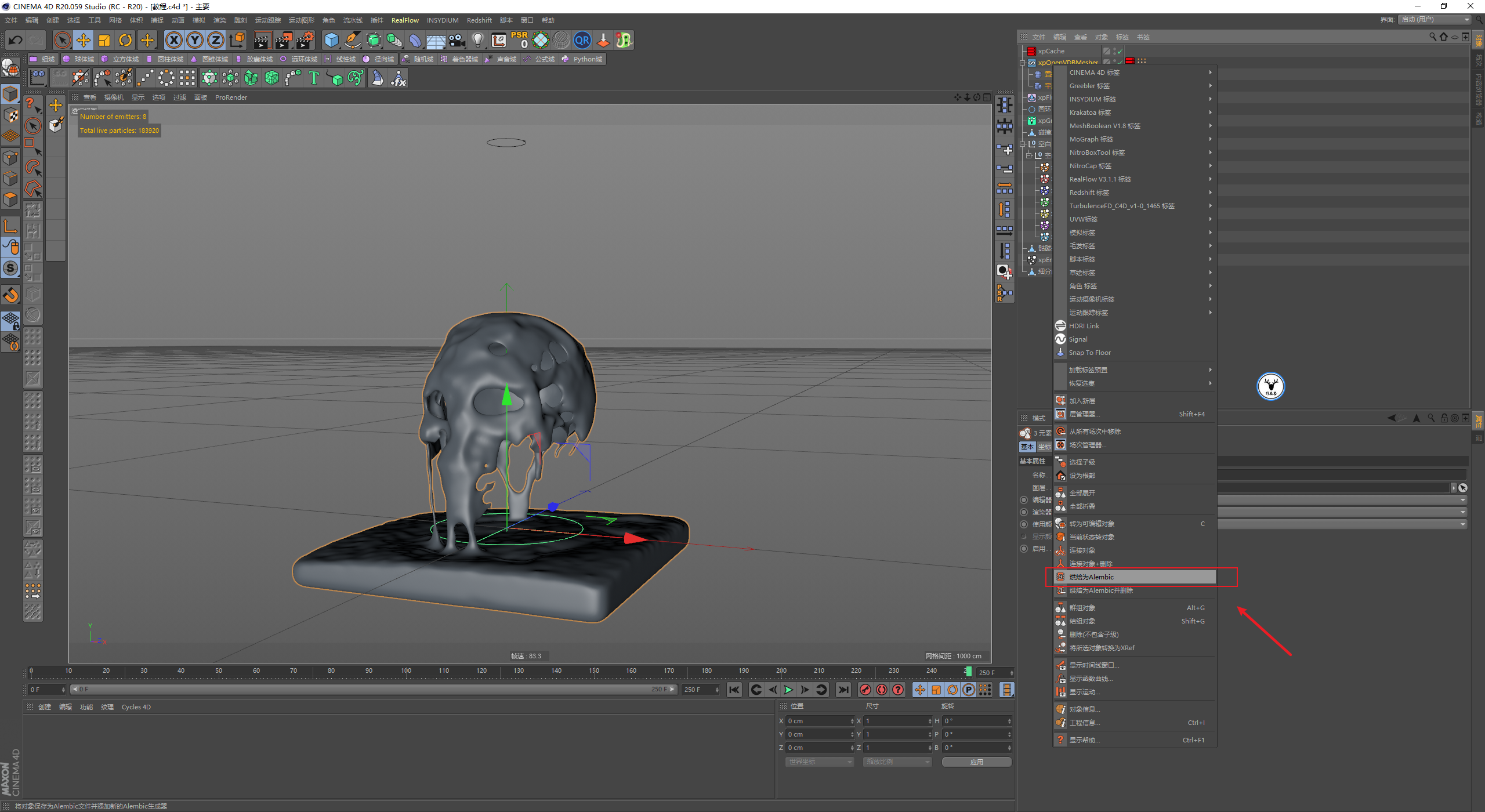Collapse the xpOpenVDBMesher tree node
The height and width of the screenshot is (812, 1485).
[x=1023, y=63]
